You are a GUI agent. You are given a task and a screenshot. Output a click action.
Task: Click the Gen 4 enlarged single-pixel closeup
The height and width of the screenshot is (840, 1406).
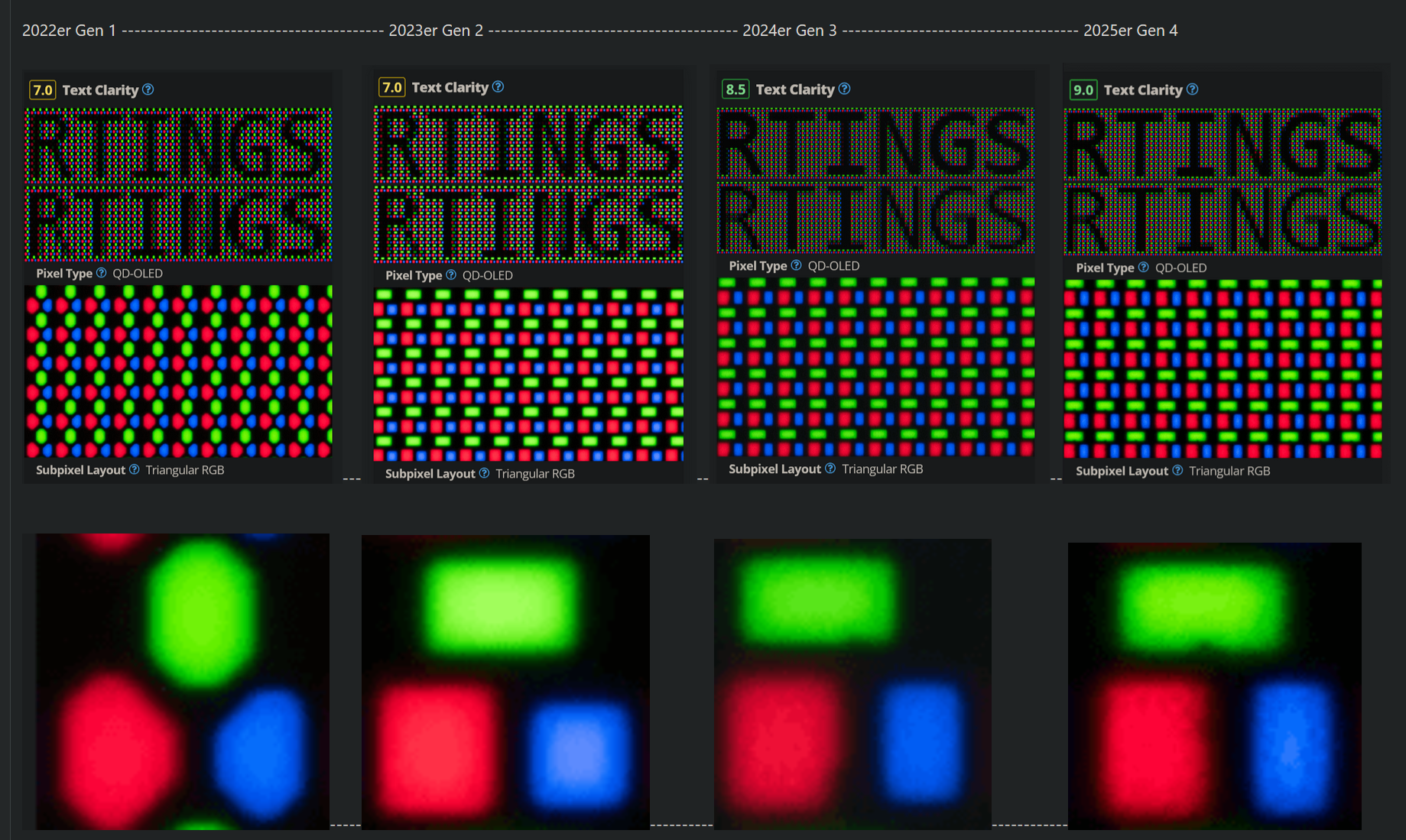[1214, 686]
